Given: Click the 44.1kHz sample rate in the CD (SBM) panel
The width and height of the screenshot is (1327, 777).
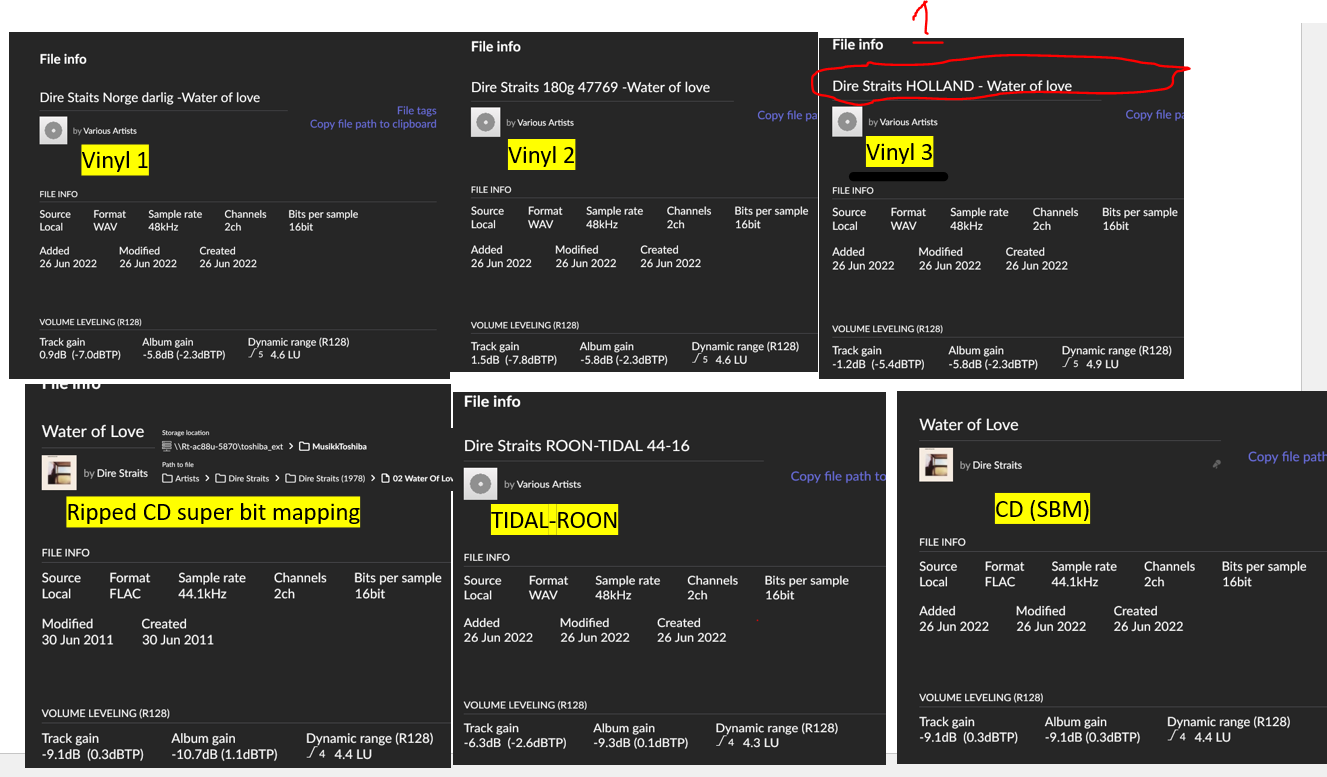Looking at the screenshot, I should click(x=1075, y=581).
